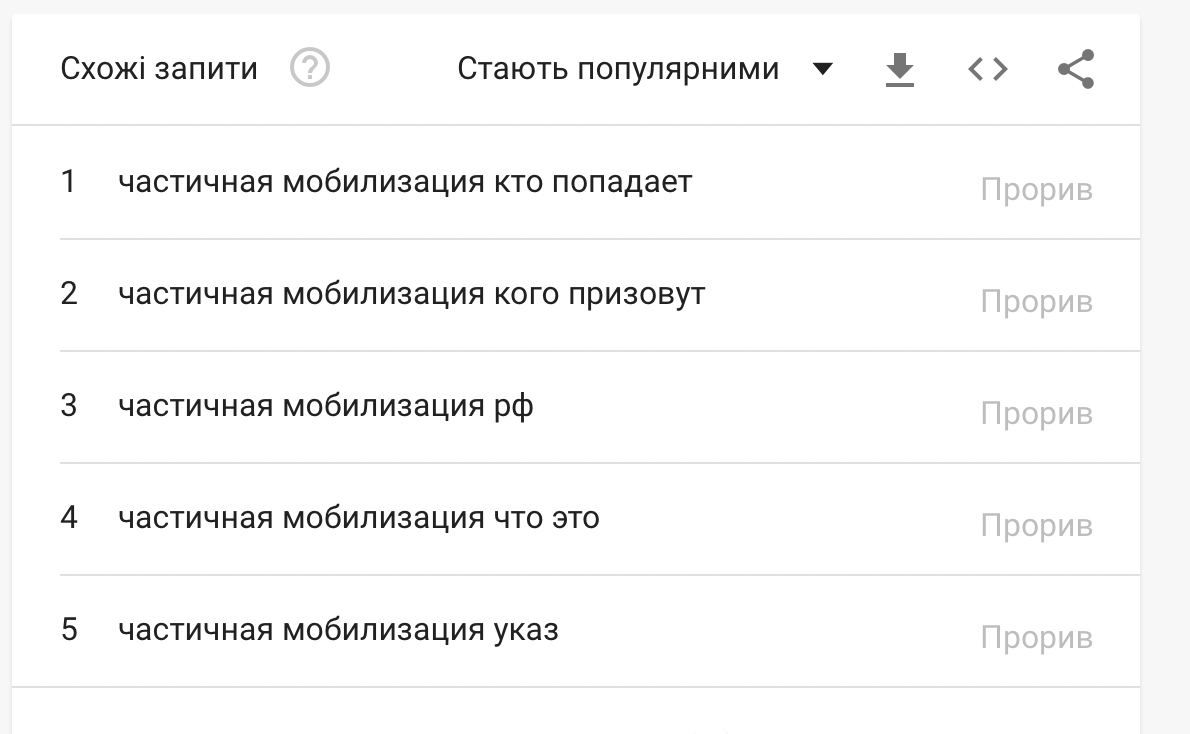
Task: Click Прорив in the указ query row
Action: tap(1036, 638)
